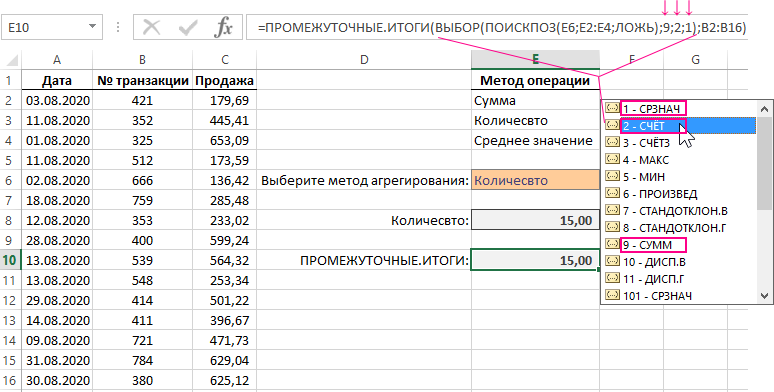Click the Cancel (X) formula bar icon
Viewport: 774px width, 392px height.
click(152, 28)
